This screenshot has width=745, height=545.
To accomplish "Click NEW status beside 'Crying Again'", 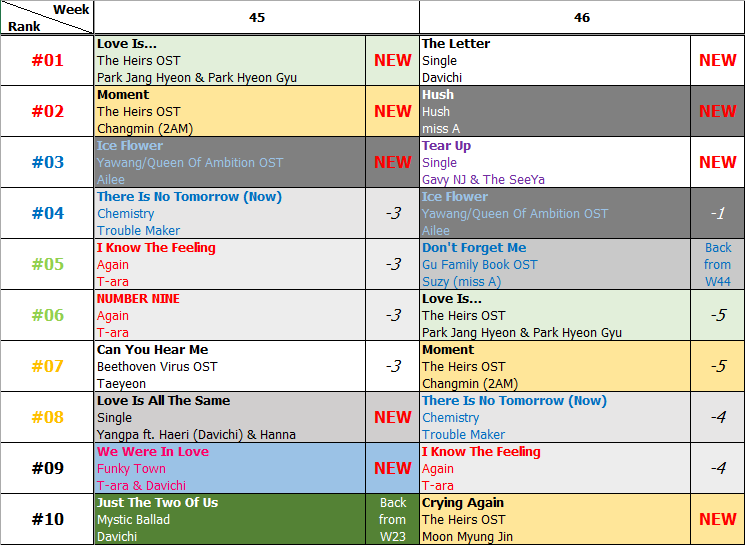I will pyautogui.click(x=717, y=519).
